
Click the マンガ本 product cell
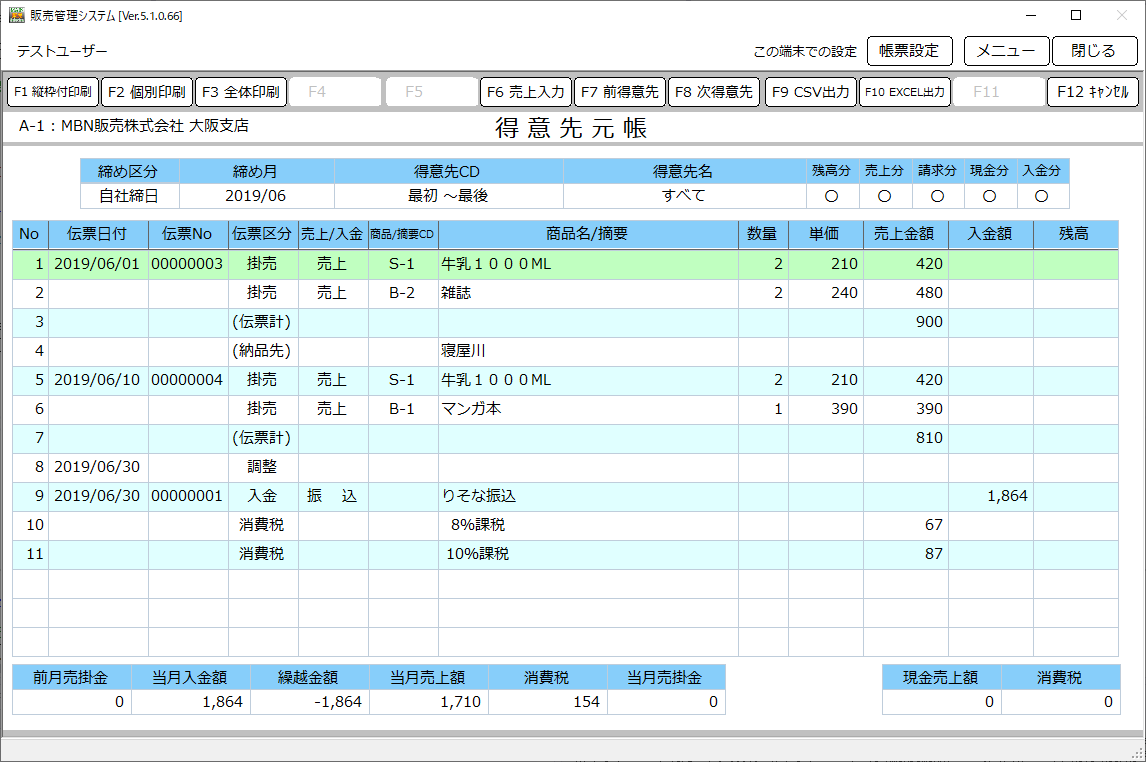click(x=588, y=409)
